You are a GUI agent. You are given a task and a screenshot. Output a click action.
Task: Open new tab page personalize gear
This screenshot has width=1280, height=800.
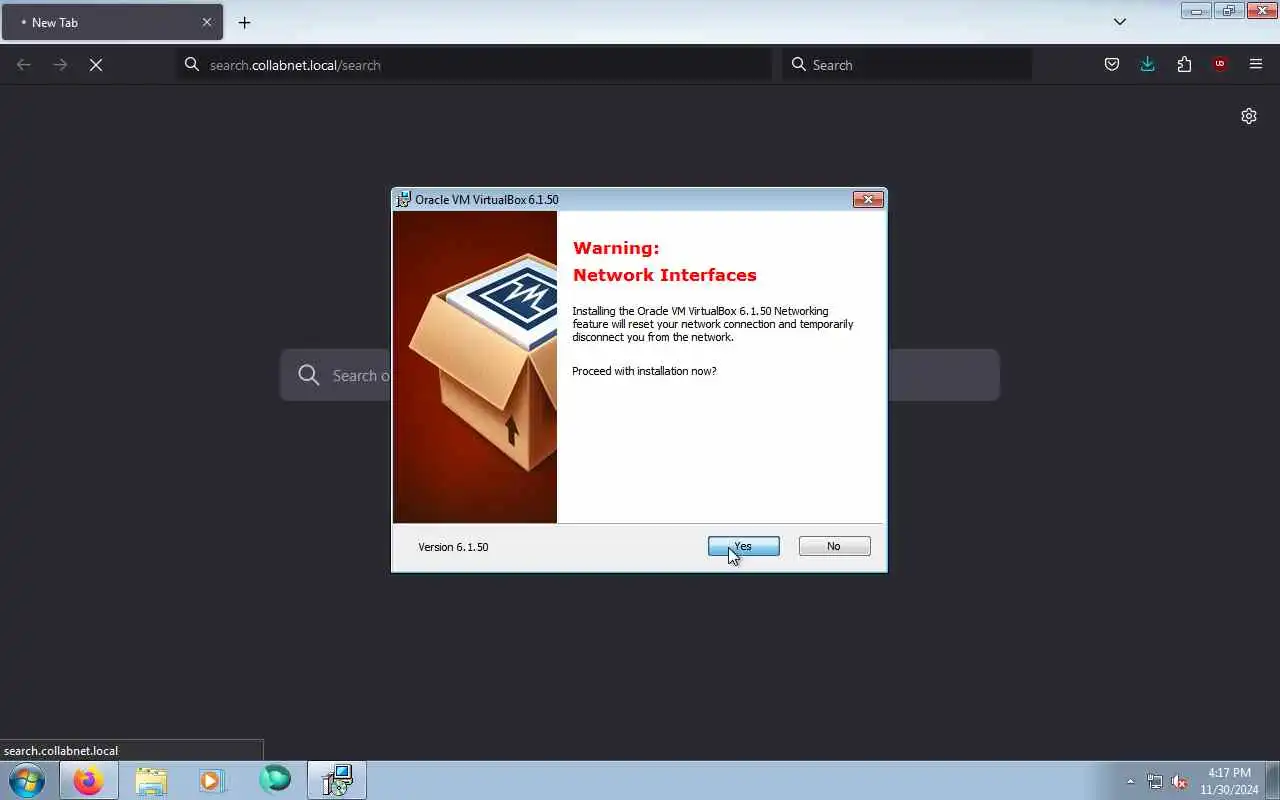[1249, 116]
